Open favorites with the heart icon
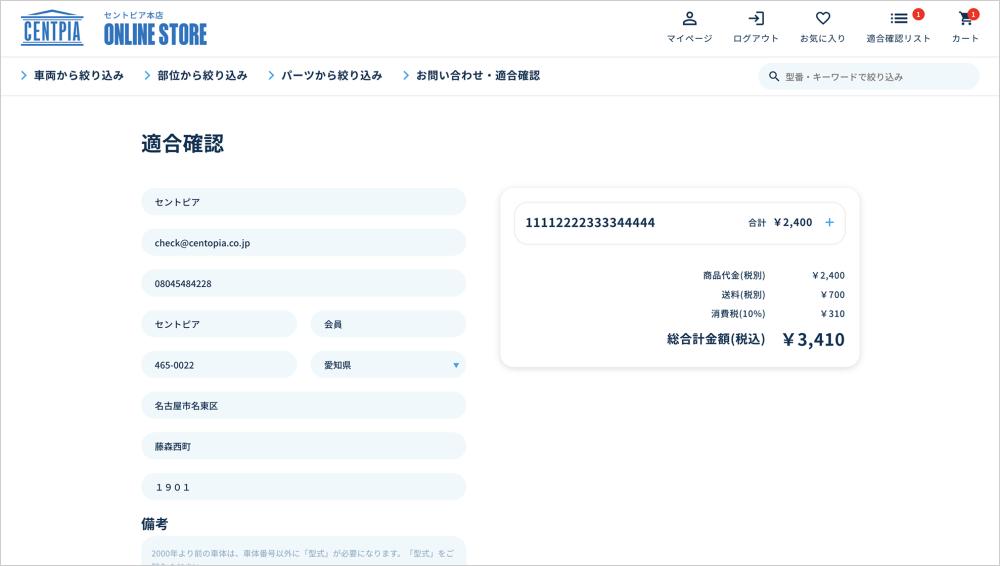1000x566 pixels. [822, 19]
